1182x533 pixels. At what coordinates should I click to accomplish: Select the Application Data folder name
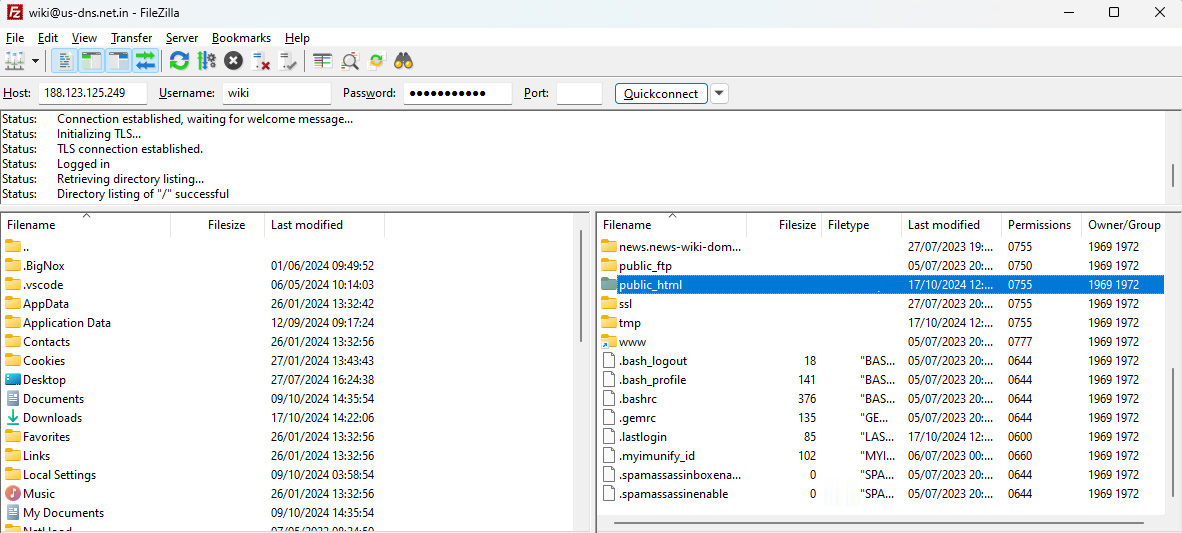(x=67, y=323)
